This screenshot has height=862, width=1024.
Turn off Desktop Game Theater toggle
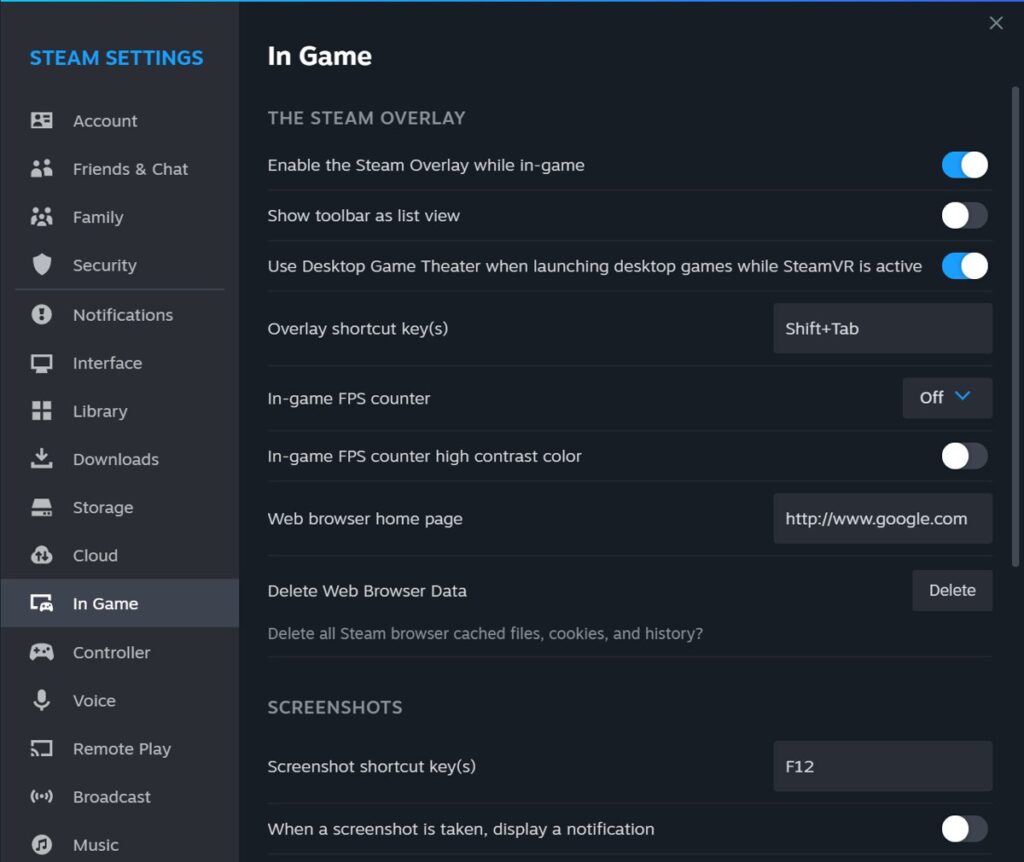(964, 266)
